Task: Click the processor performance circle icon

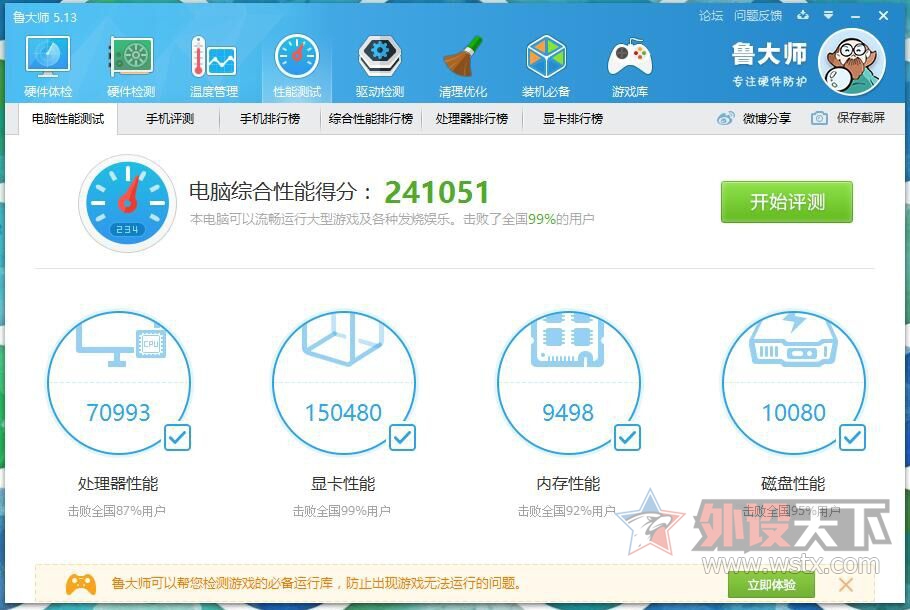Action: (x=121, y=341)
